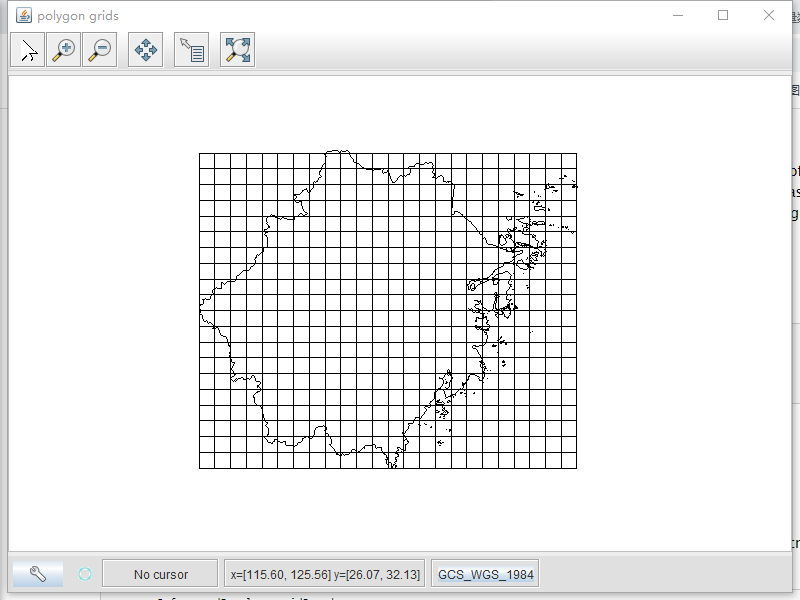
Task: Click the 'No cursor' position label
Action: 160,574
